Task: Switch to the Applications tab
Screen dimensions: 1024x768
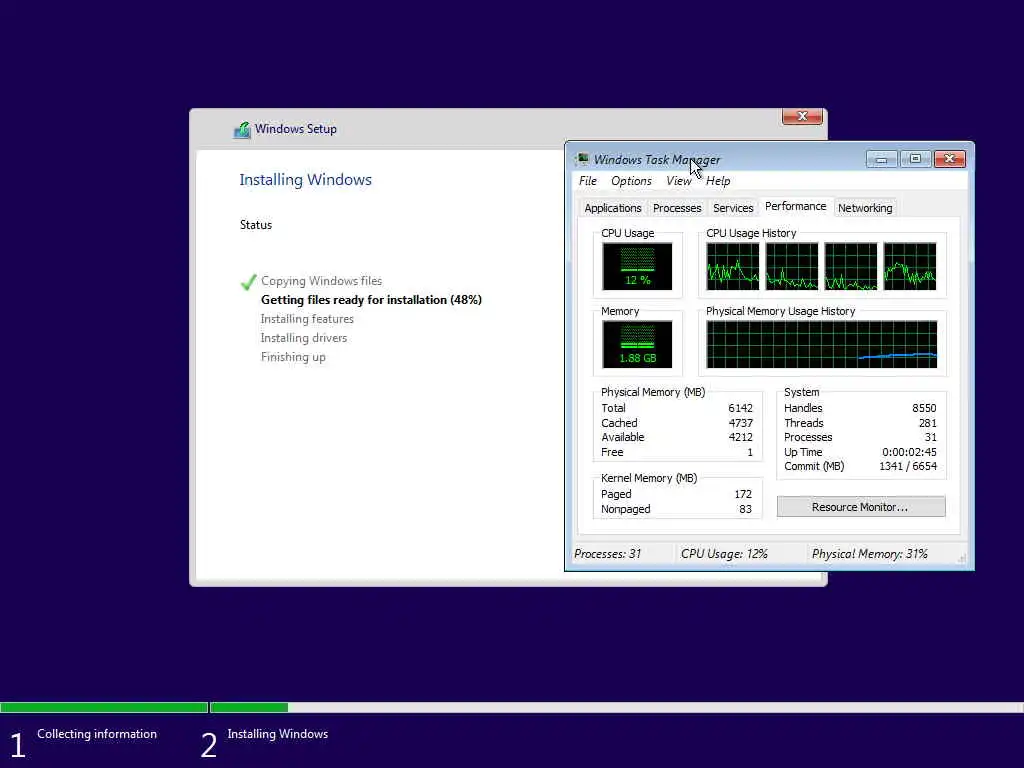Action: [x=613, y=208]
